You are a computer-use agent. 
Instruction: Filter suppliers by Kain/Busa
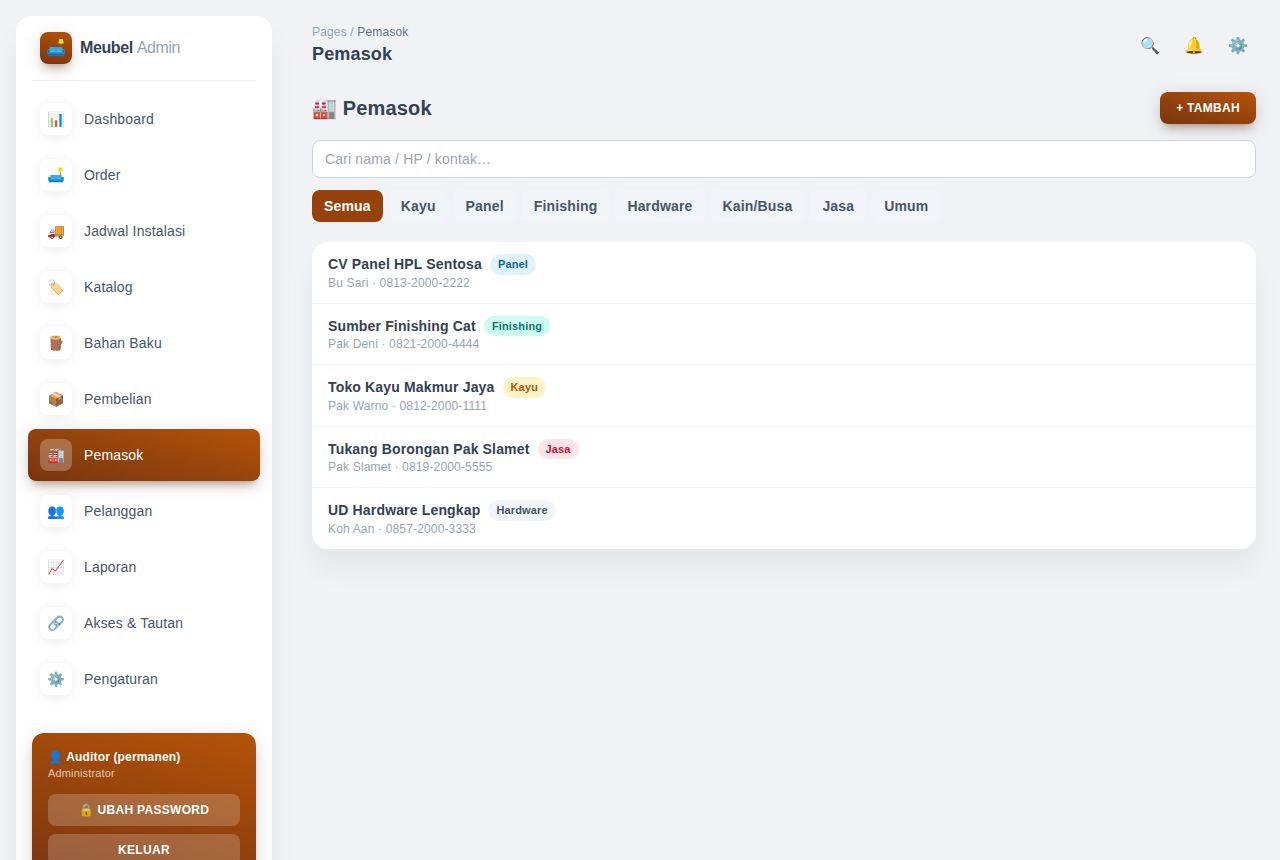coord(757,206)
